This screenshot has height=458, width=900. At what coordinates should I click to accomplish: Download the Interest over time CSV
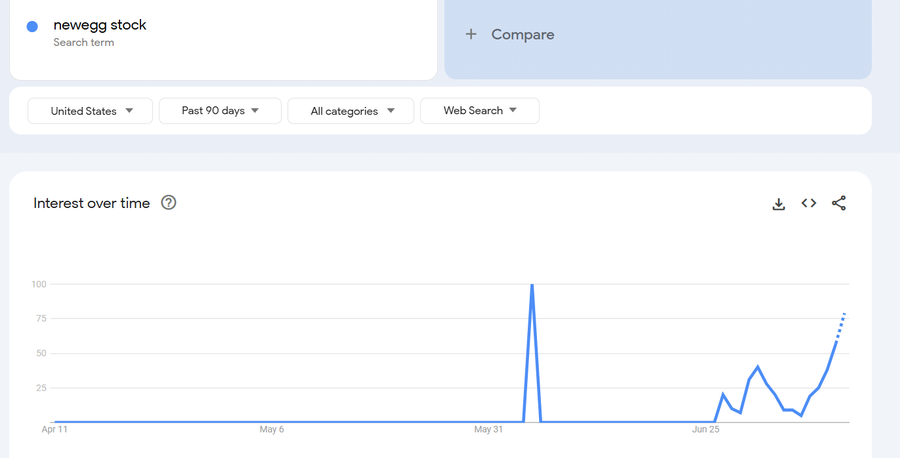pyautogui.click(x=778, y=204)
